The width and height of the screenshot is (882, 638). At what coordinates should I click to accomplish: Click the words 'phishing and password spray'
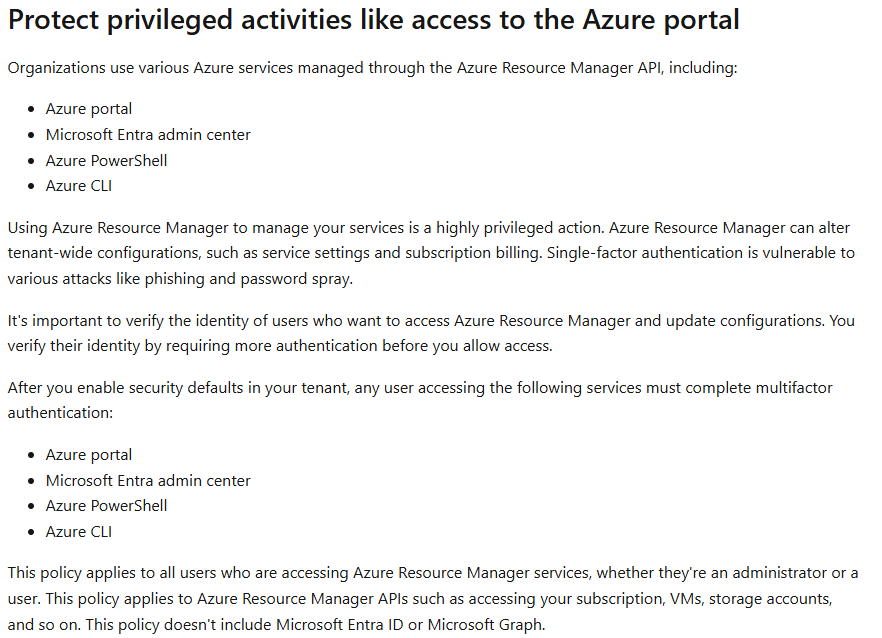coord(248,279)
